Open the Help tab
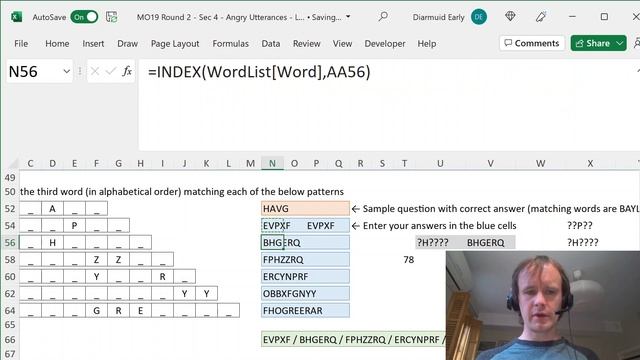 [427, 43]
